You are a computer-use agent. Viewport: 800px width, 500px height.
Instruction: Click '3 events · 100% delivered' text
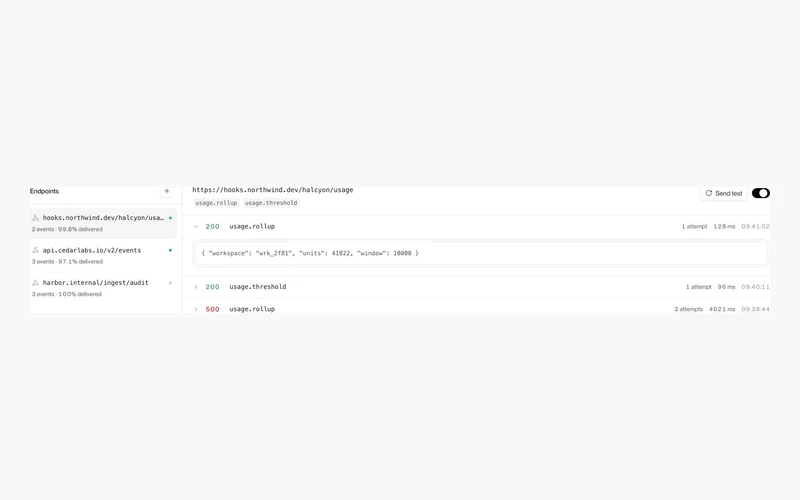click(x=67, y=294)
